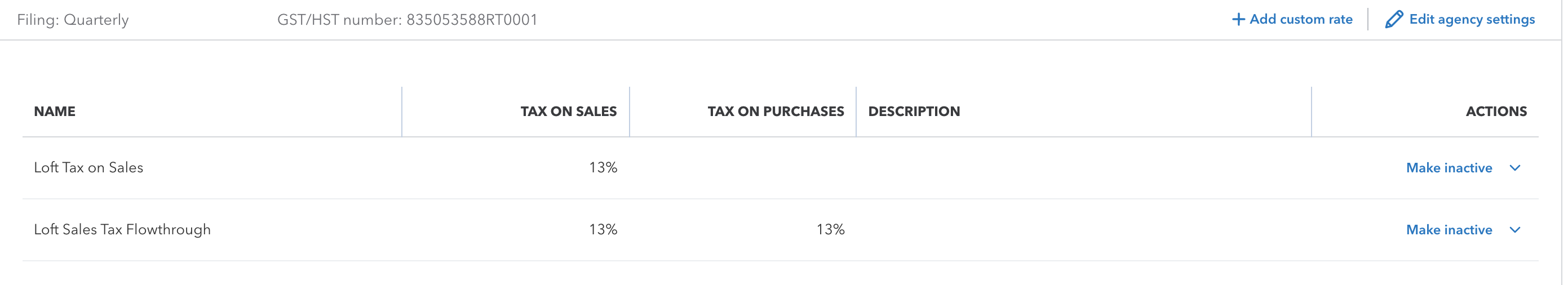Make Loft Sales Tax Flowthrough inactive
This screenshot has width=1568, height=285.
coord(1449,230)
